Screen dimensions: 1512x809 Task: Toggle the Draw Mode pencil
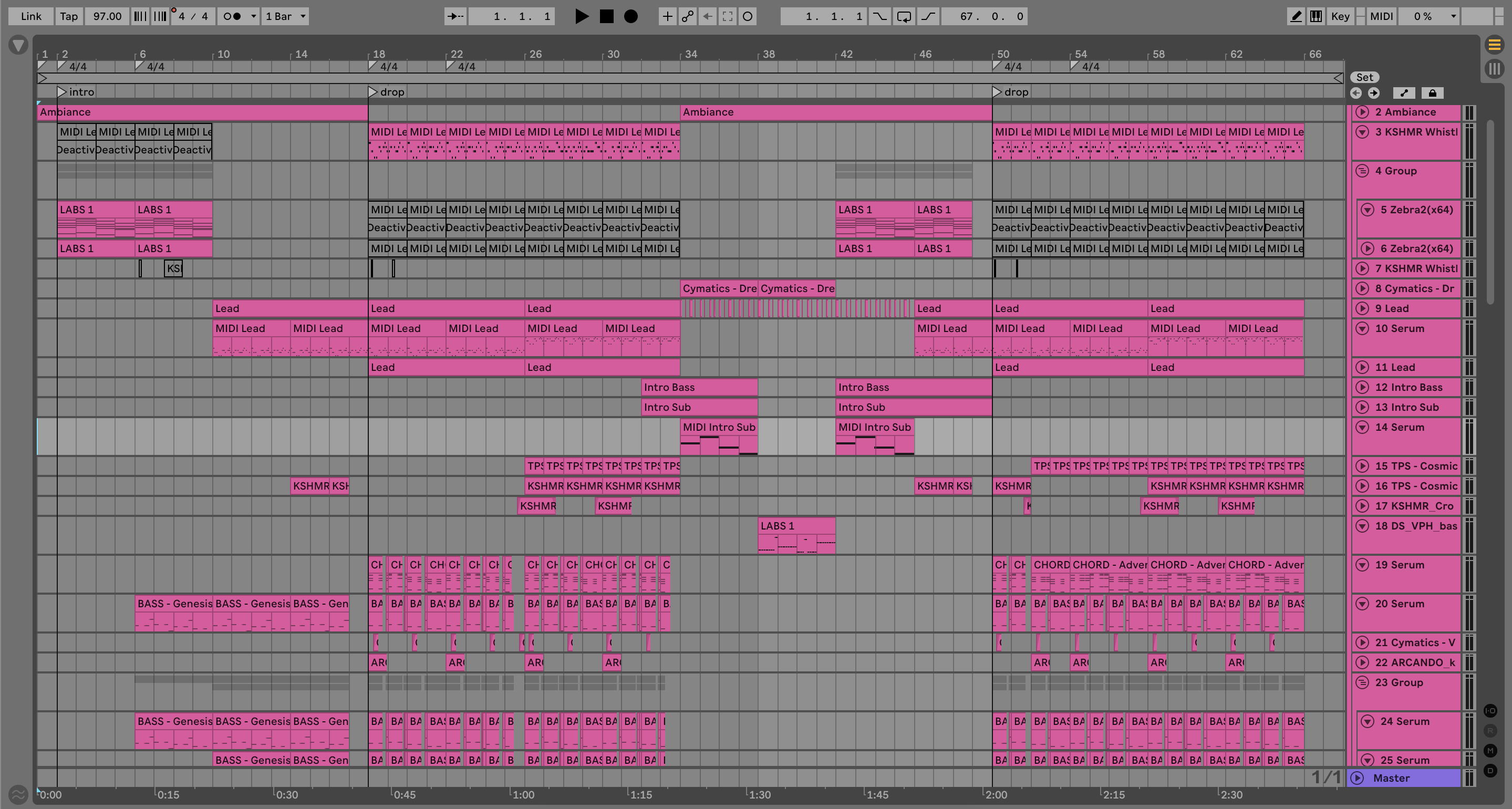point(1296,16)
